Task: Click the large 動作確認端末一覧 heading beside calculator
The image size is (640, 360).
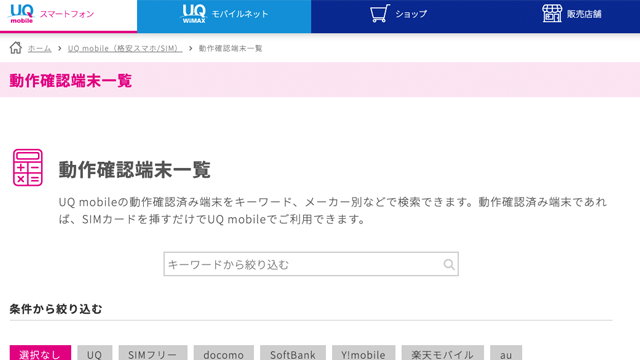Action: click(135, 169)
